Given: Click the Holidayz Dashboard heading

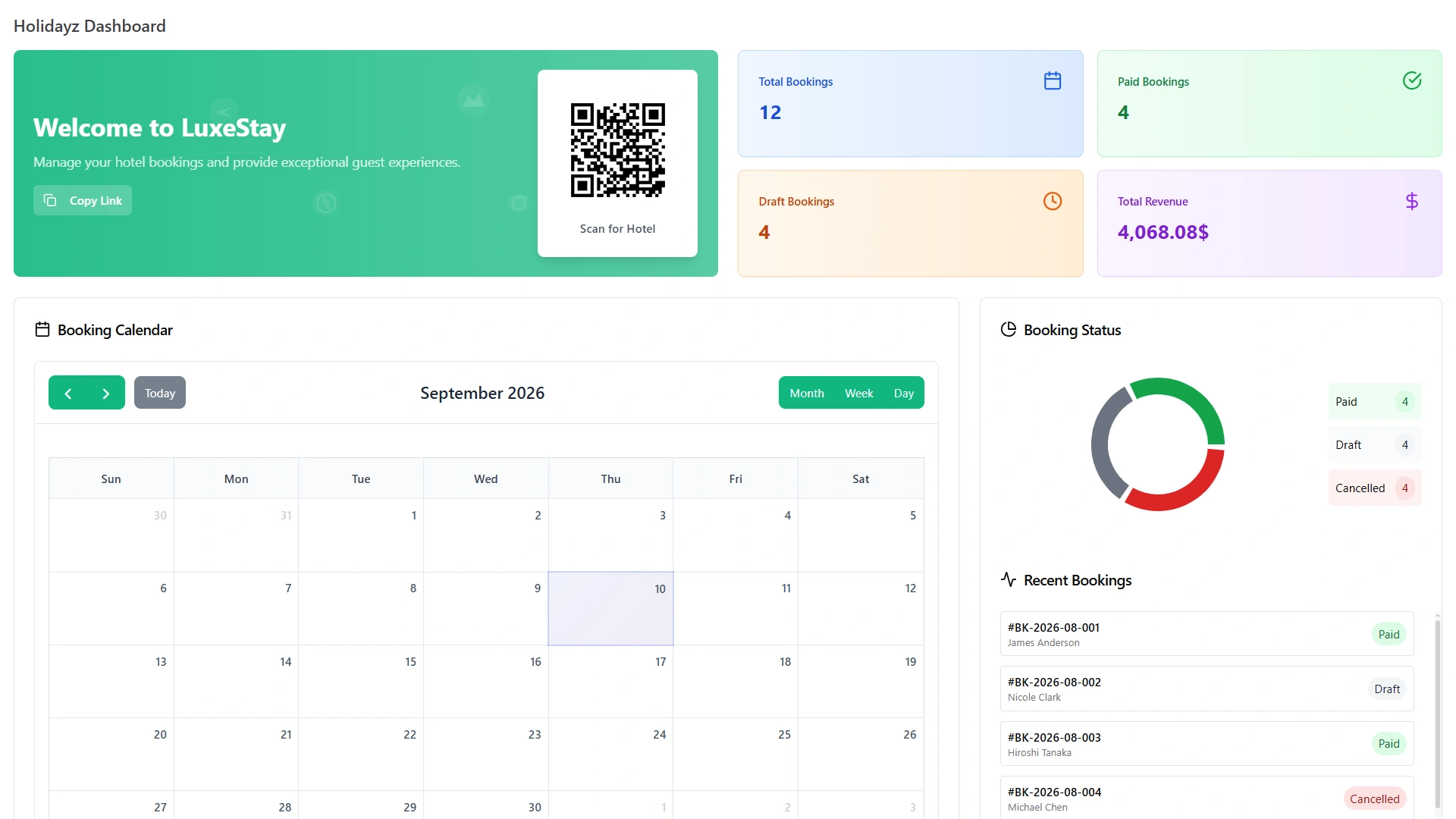Looking at the screenshot, I should coord(89,26).
